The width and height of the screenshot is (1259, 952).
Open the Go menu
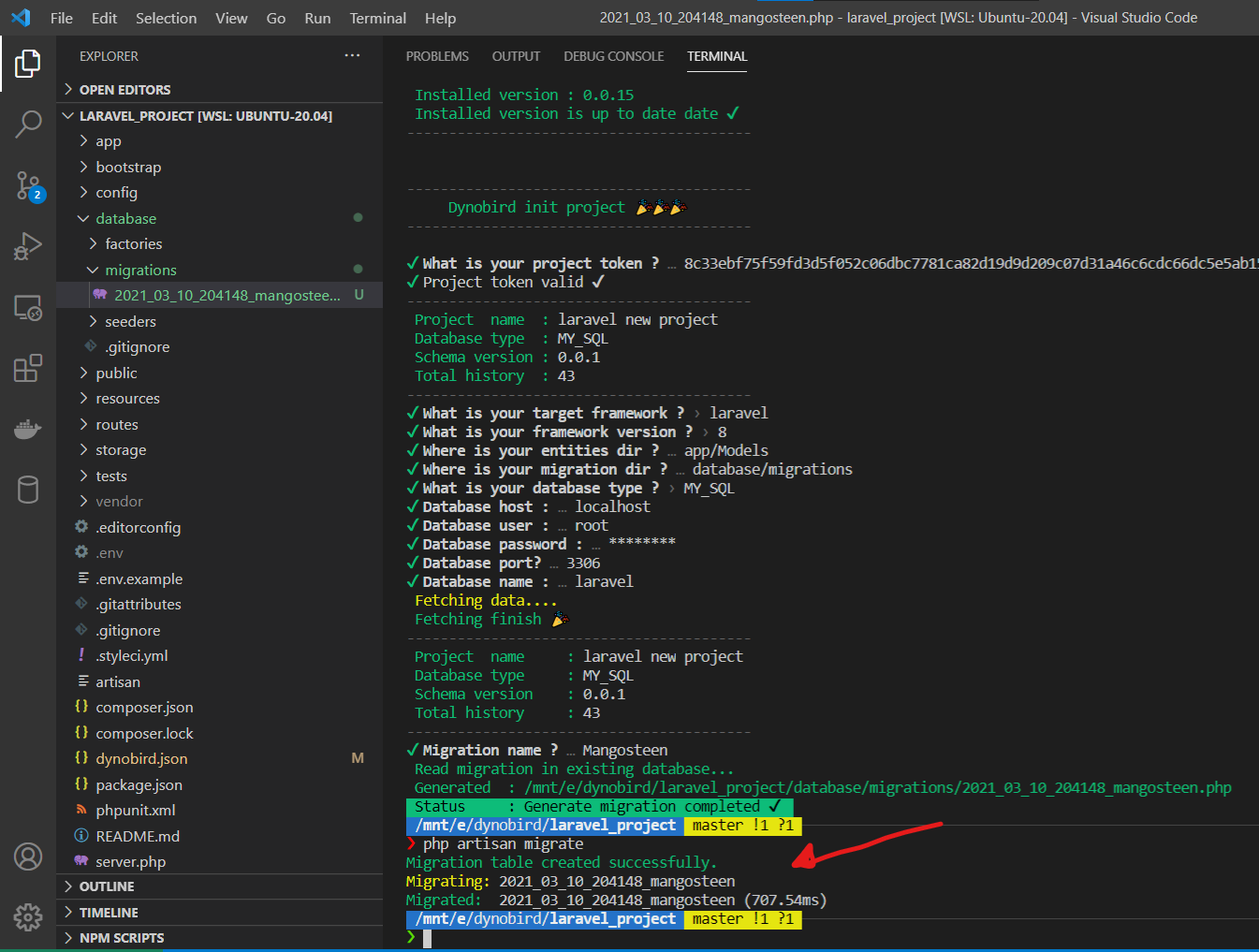tap(276, 18)
